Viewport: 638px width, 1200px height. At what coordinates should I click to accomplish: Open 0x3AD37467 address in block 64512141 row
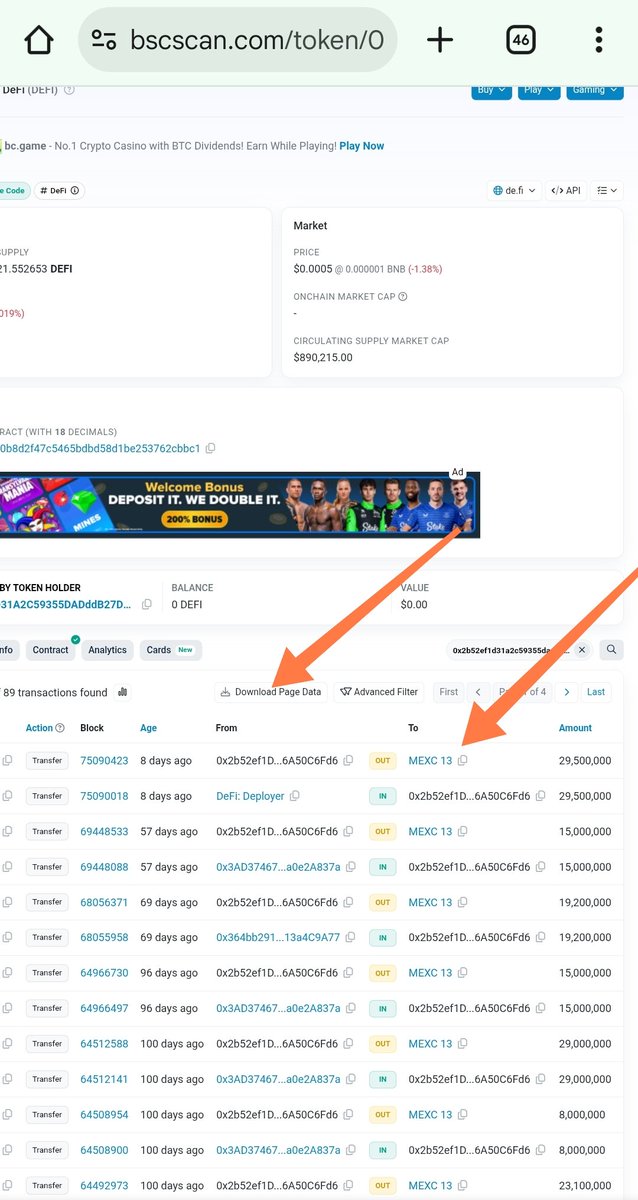[278, 1079]
